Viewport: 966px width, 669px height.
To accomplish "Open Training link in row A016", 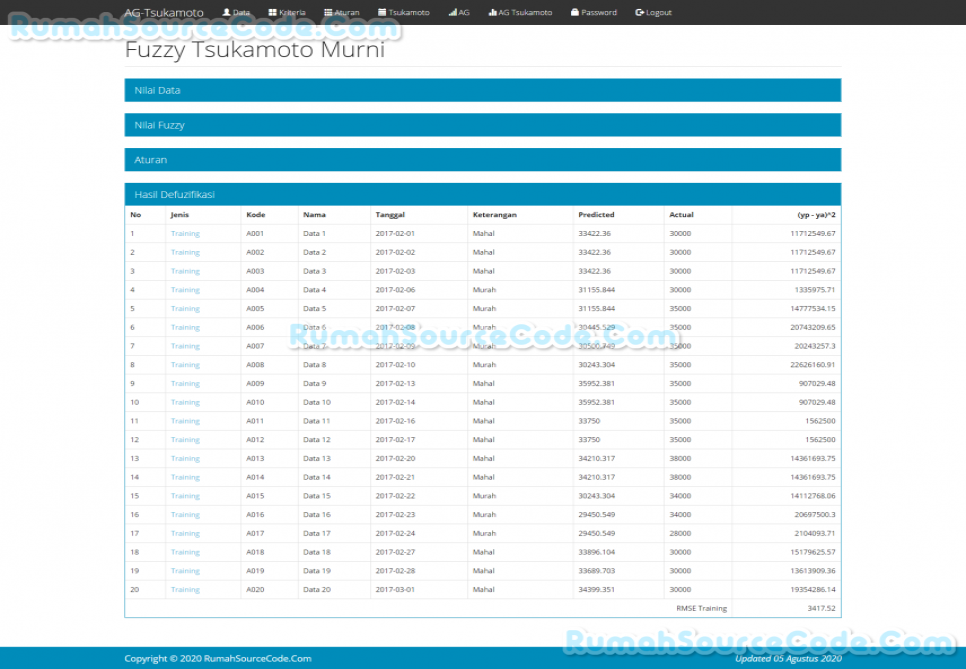I will (x=185, y=514).
